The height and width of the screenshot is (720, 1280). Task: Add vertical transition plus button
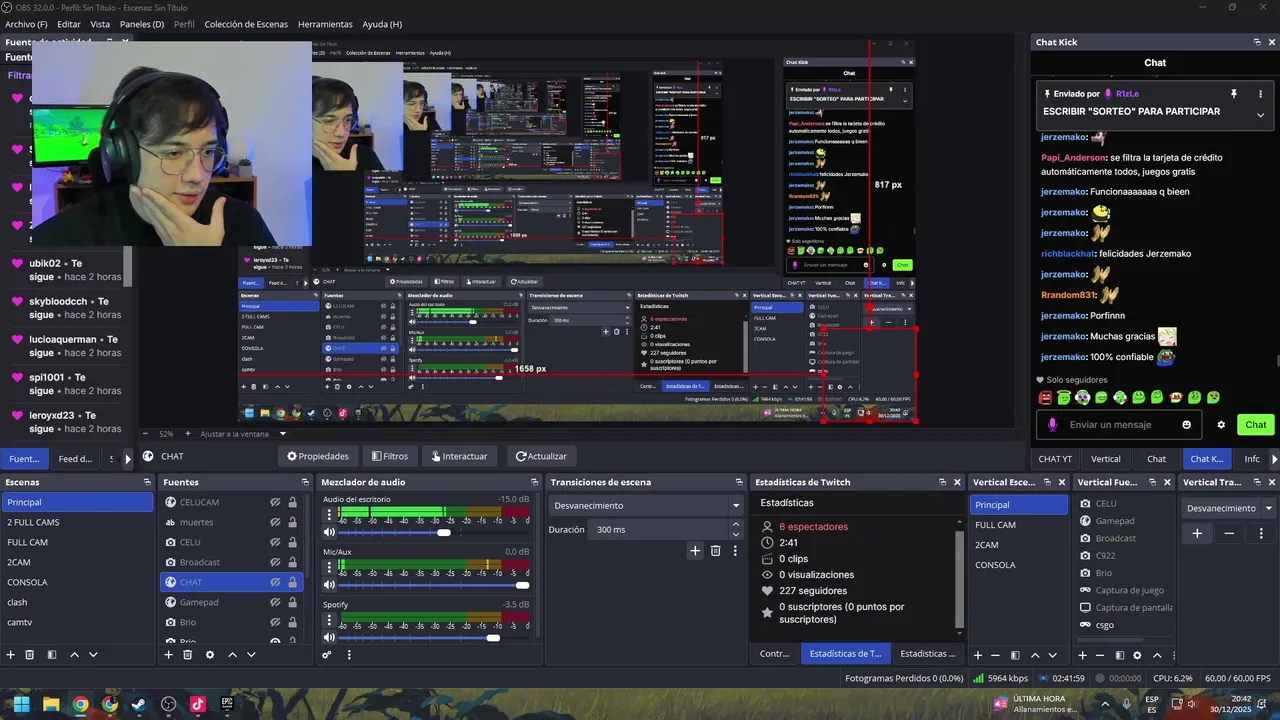point(1197,533)
